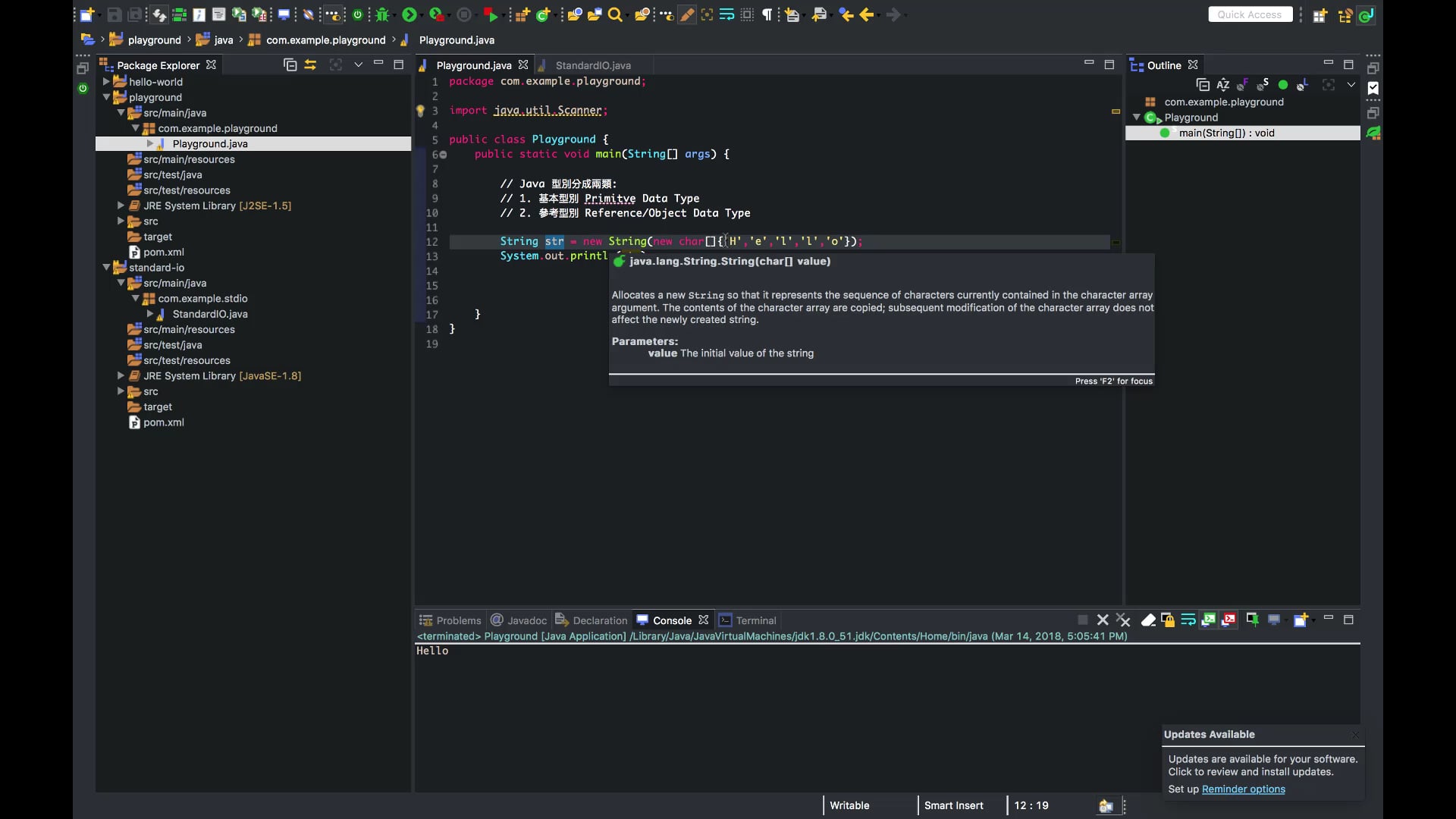Screen dimensions: 1456x819
Task: Pin the console view
Action: [1252, 620]
